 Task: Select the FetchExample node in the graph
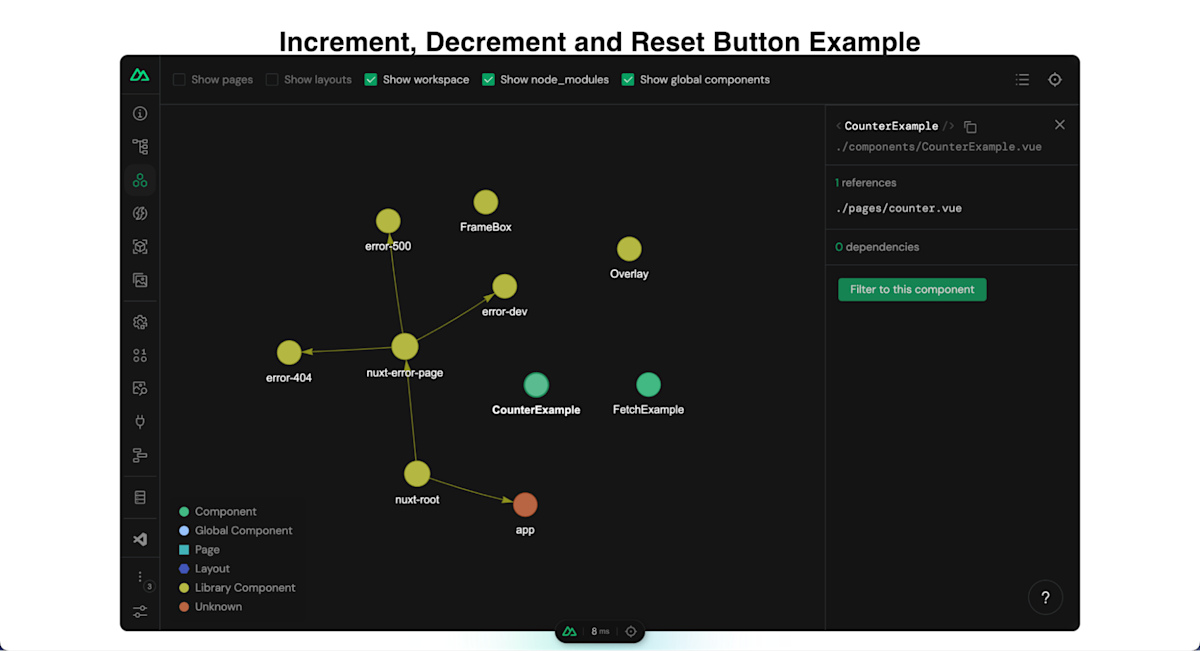648,384
